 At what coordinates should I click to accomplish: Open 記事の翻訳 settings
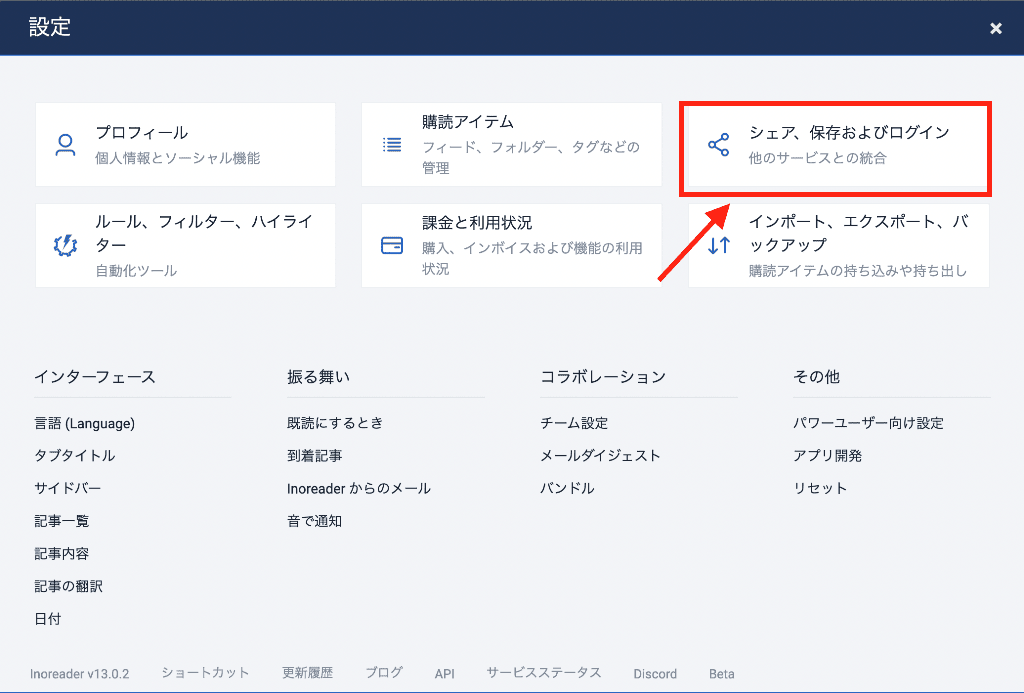coord(67,586)
